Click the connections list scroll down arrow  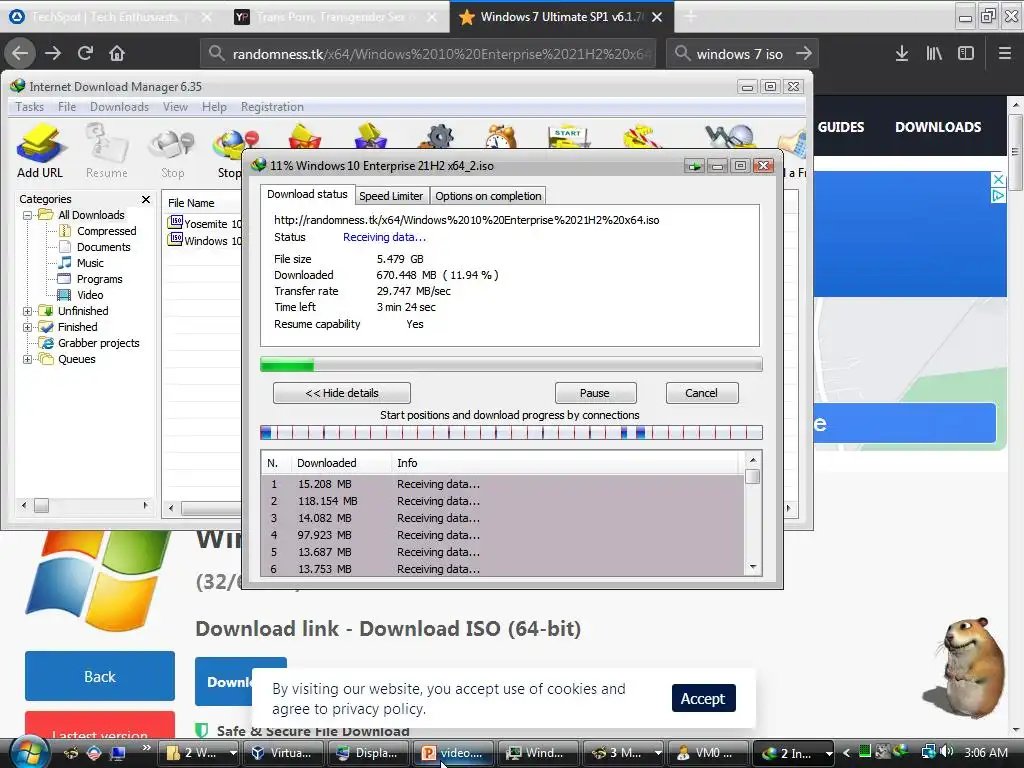pyautogui.click(x=752, y=568)
